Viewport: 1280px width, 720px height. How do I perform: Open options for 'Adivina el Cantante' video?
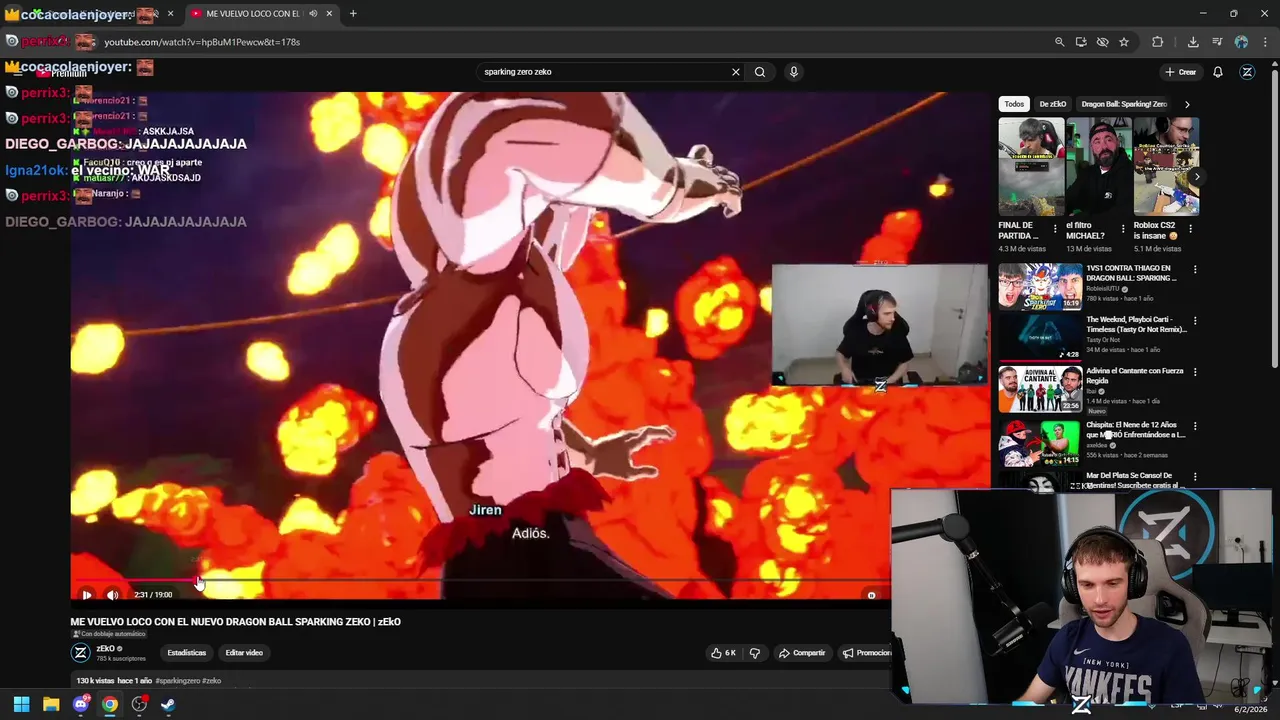tap(1194, 372)
